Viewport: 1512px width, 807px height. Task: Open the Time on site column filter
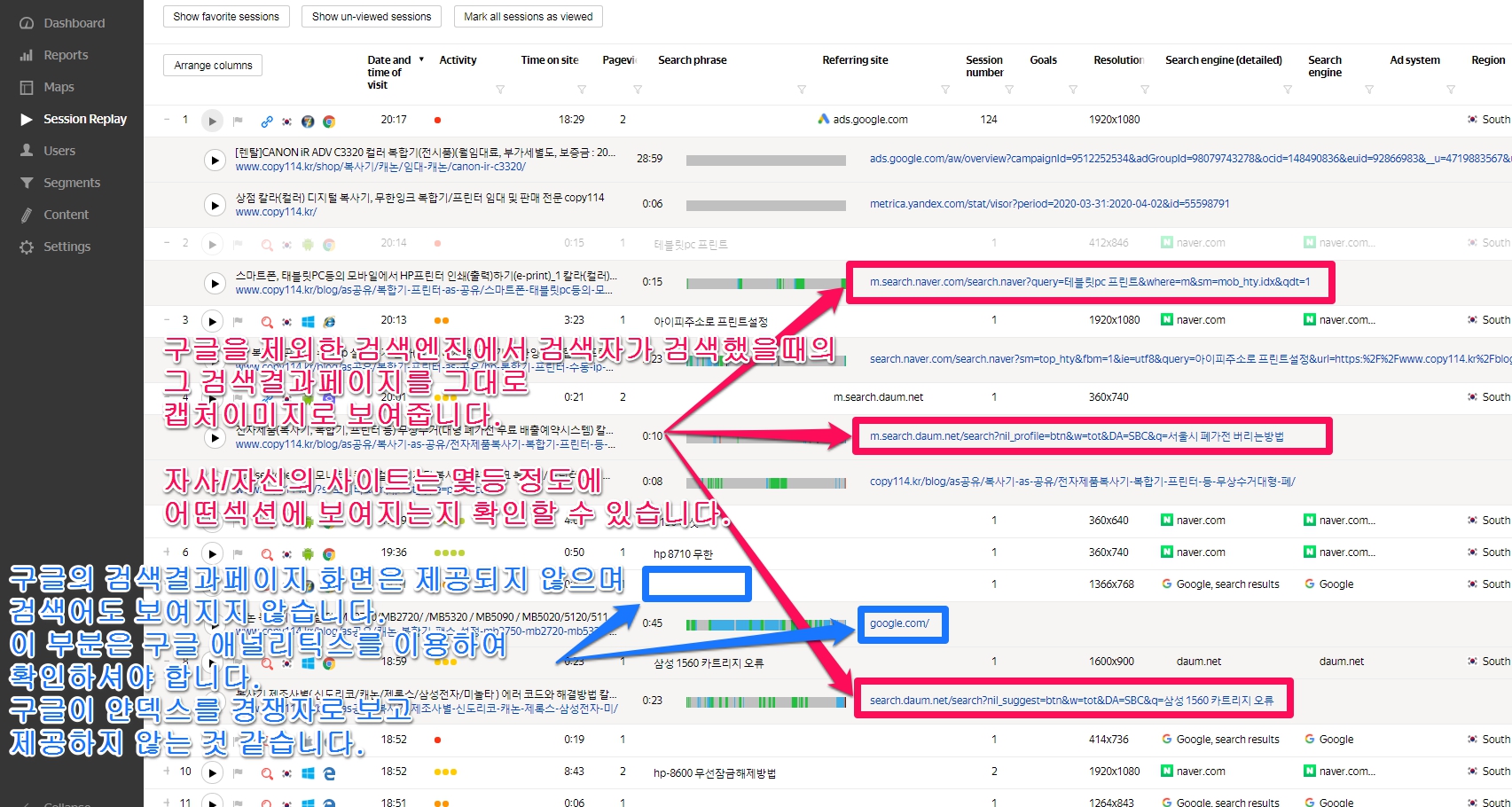(x=582, y=90)
